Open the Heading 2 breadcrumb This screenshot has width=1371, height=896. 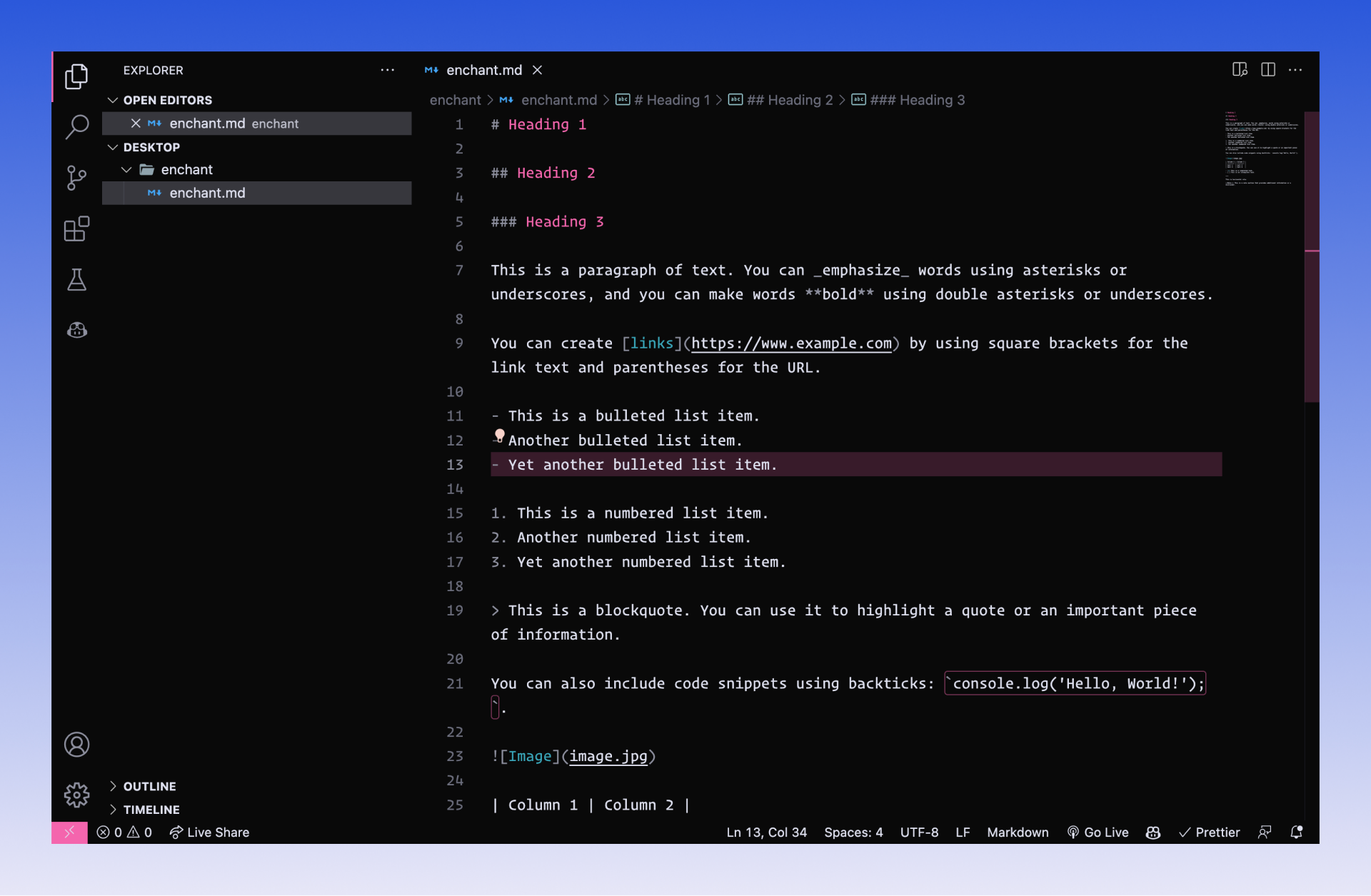click(x=781, y=100)
